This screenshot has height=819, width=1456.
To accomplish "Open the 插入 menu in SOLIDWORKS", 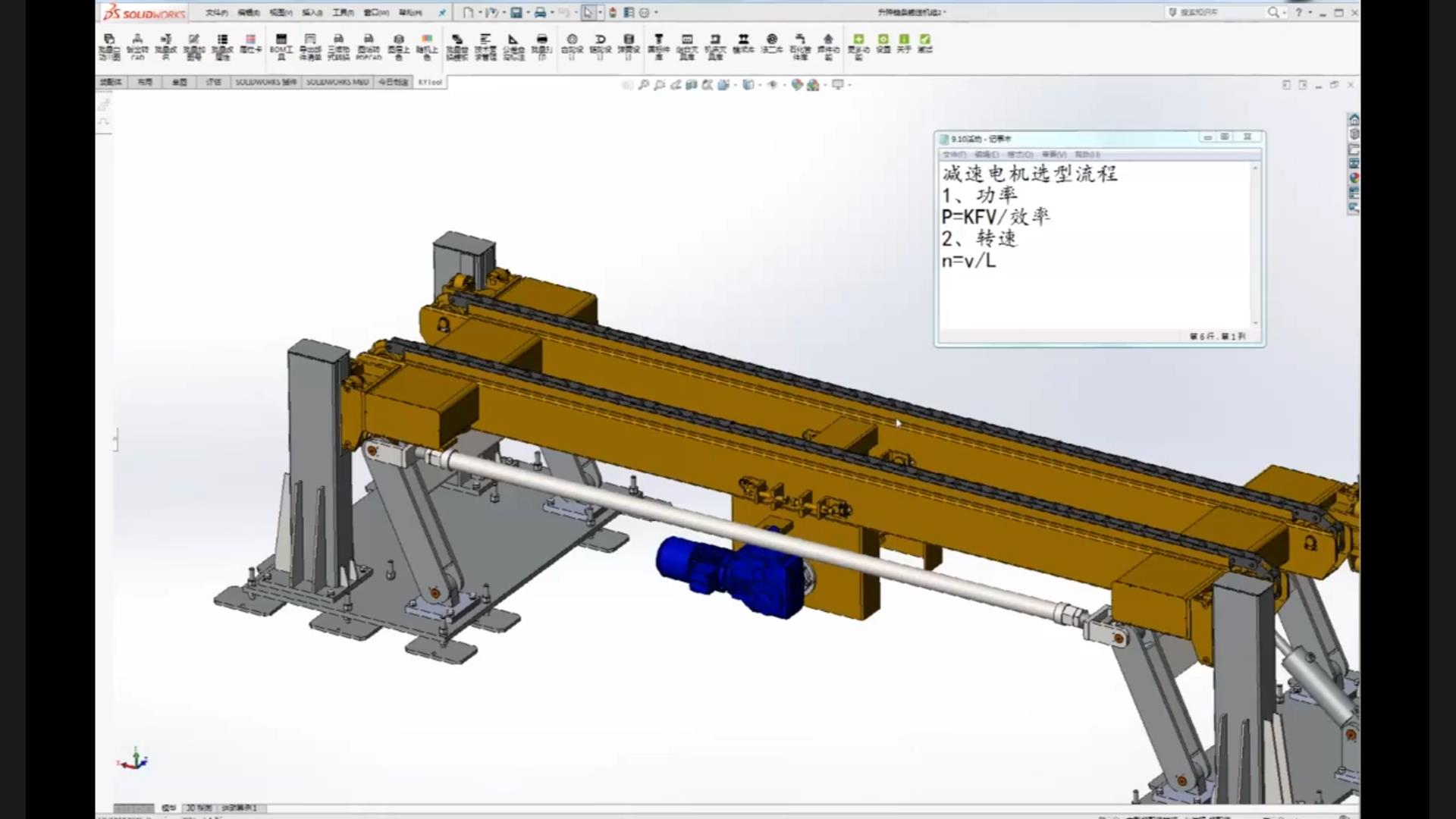I will click(312, 13).
